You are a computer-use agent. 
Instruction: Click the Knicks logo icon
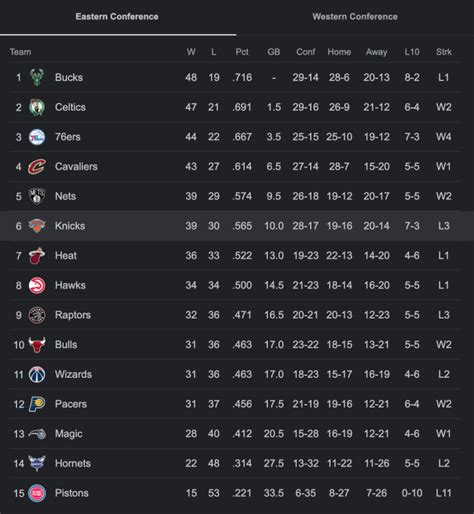pos(37,226)
